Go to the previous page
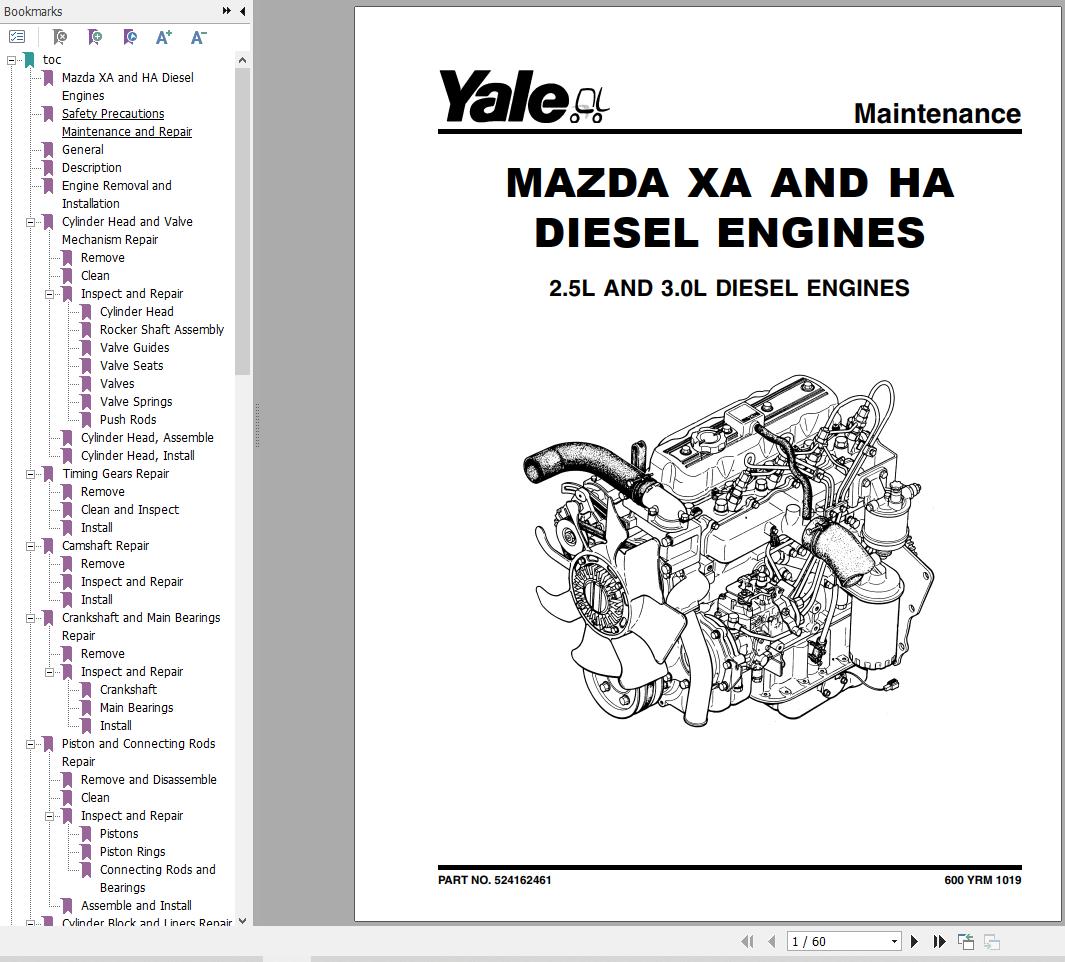 [x=772, y=941]
